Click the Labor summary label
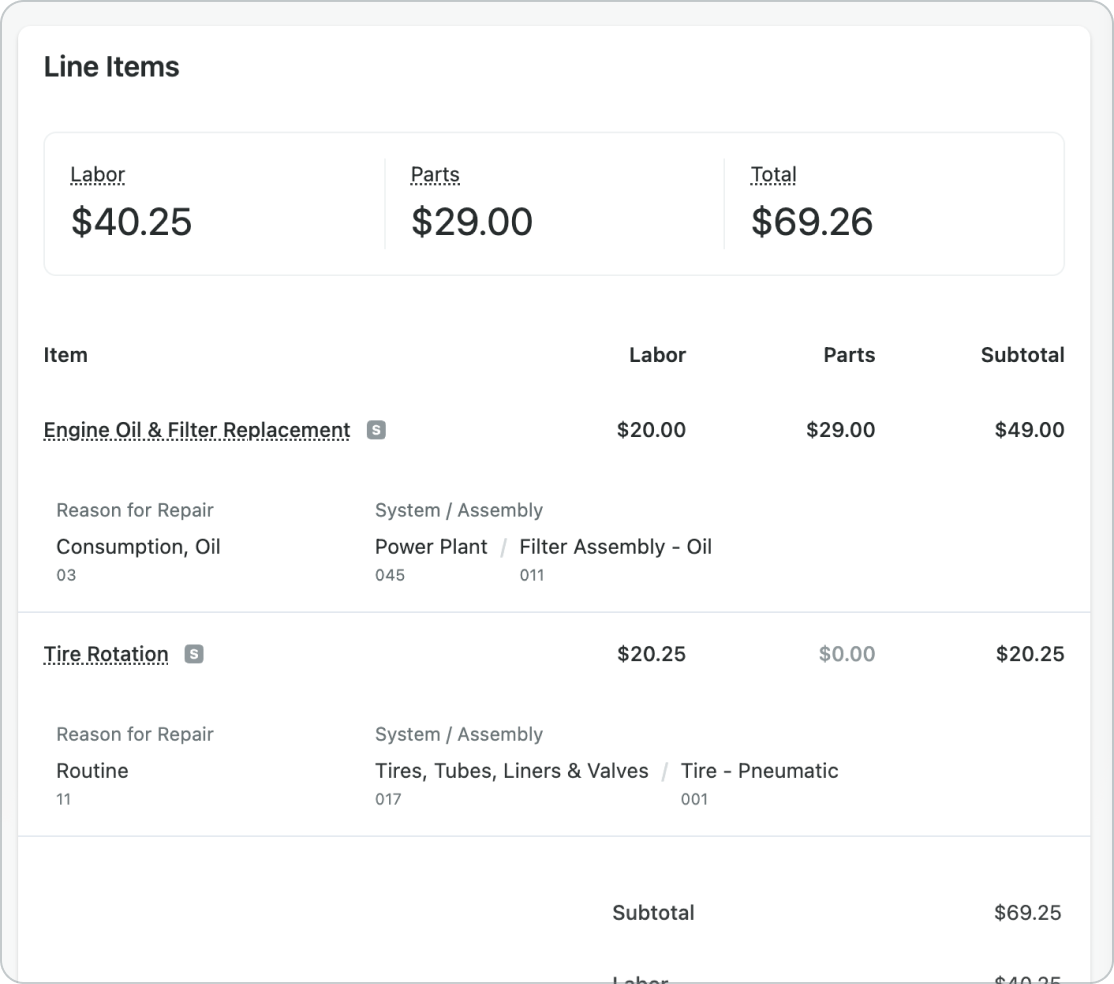The image size is (1114, 984). pos(97,174)
